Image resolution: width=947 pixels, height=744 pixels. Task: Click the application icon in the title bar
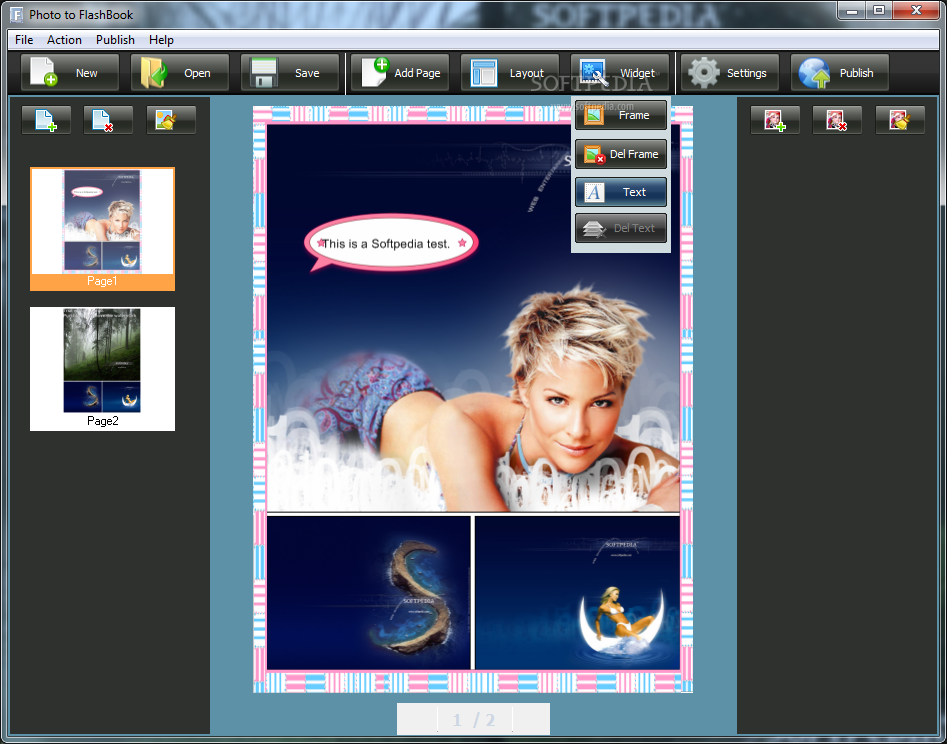[16, 14]
